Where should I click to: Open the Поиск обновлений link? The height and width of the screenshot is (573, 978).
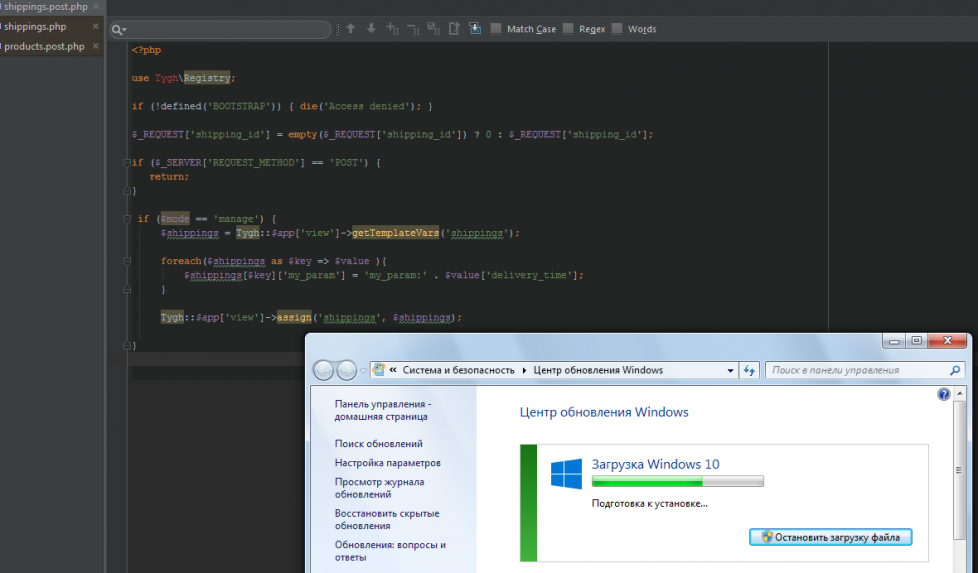point(378,443)
